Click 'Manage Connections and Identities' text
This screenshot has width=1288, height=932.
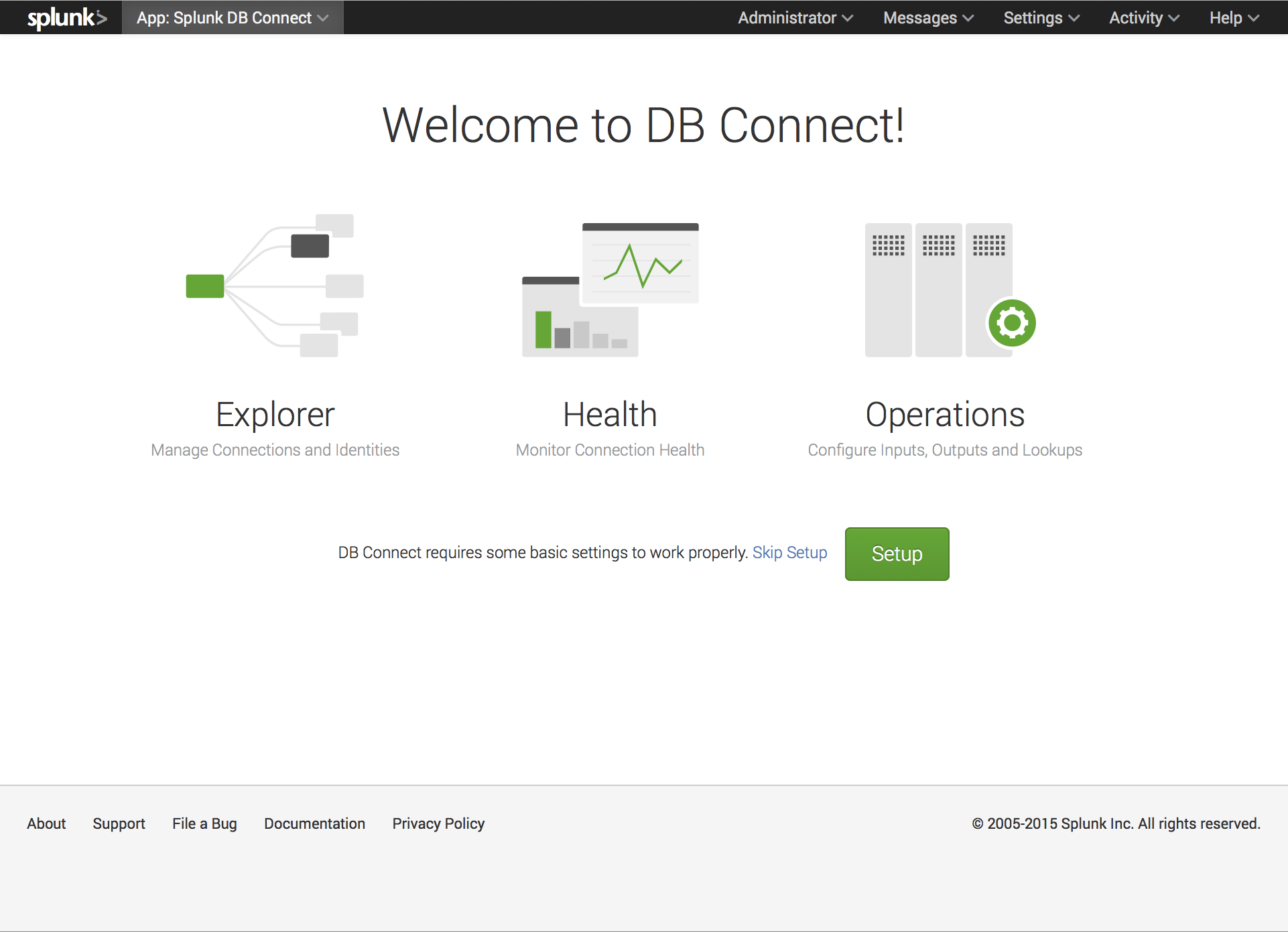pyautogui.click(x=275, y=450)
